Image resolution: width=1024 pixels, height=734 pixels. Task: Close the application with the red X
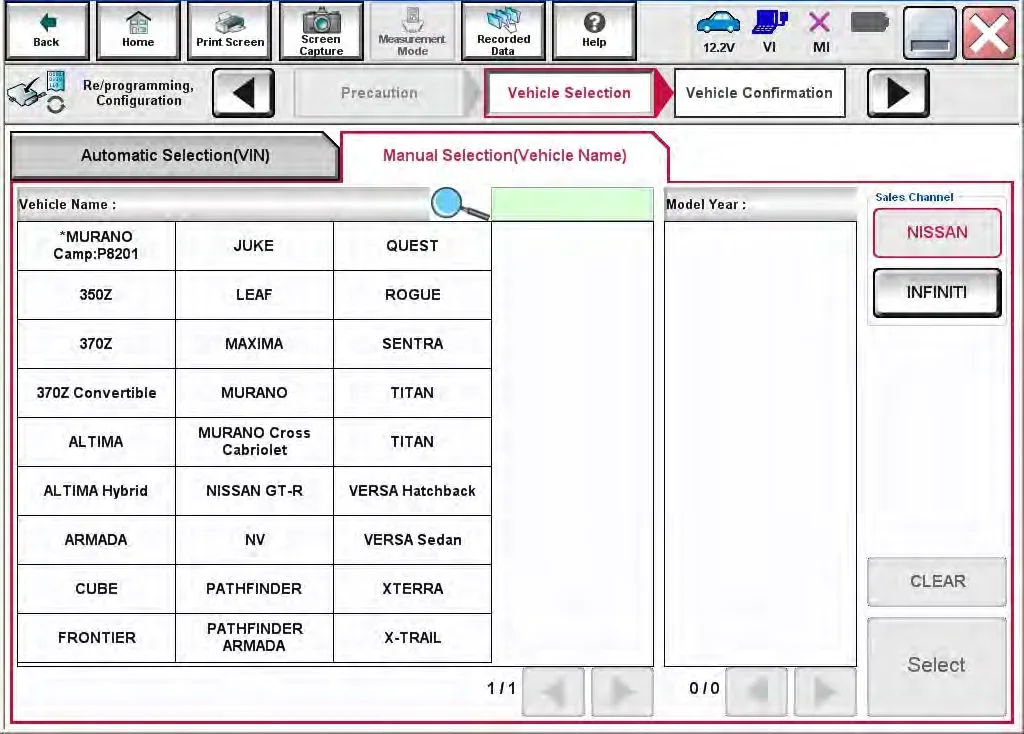[989, 33]
